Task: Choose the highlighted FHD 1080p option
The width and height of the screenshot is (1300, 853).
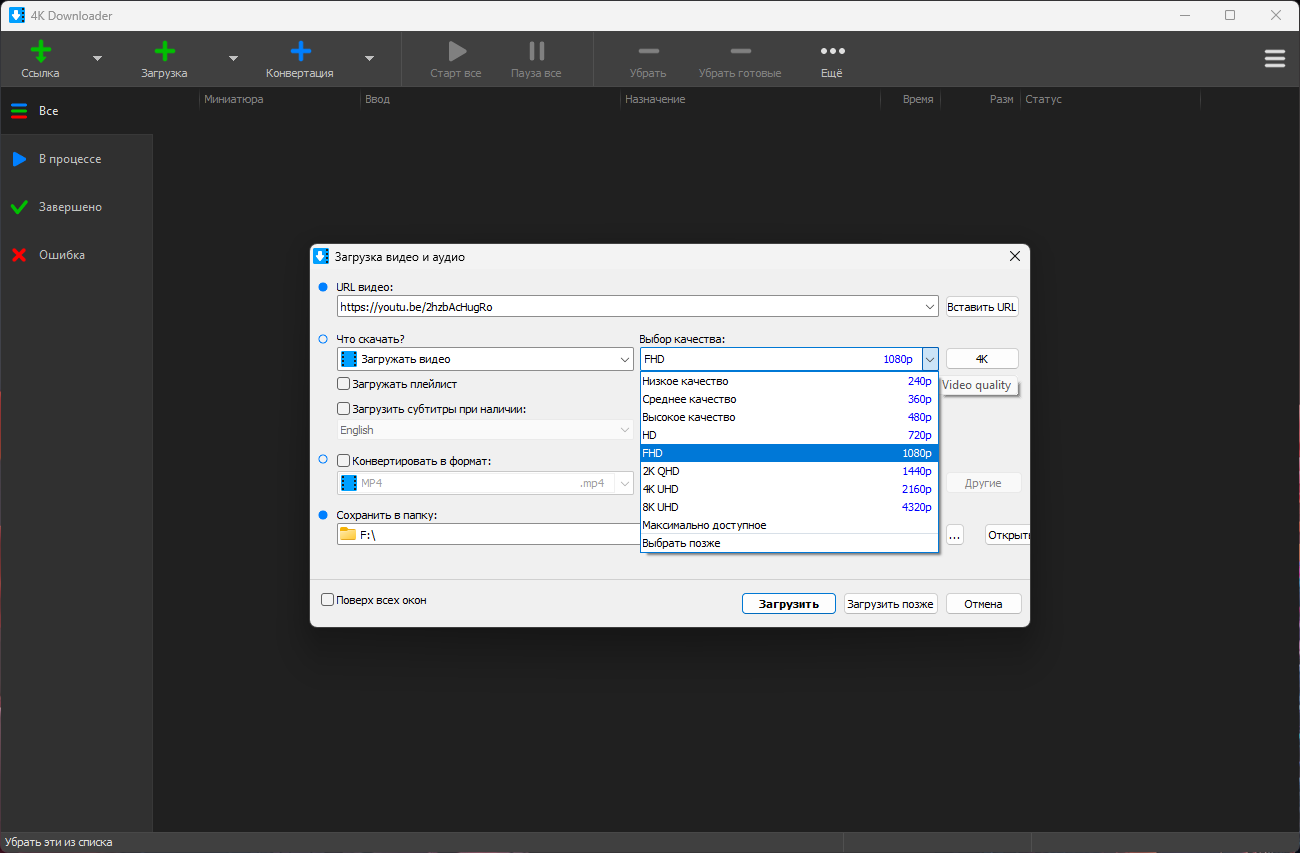Action: pyautogui.click(x=789, y=453)
